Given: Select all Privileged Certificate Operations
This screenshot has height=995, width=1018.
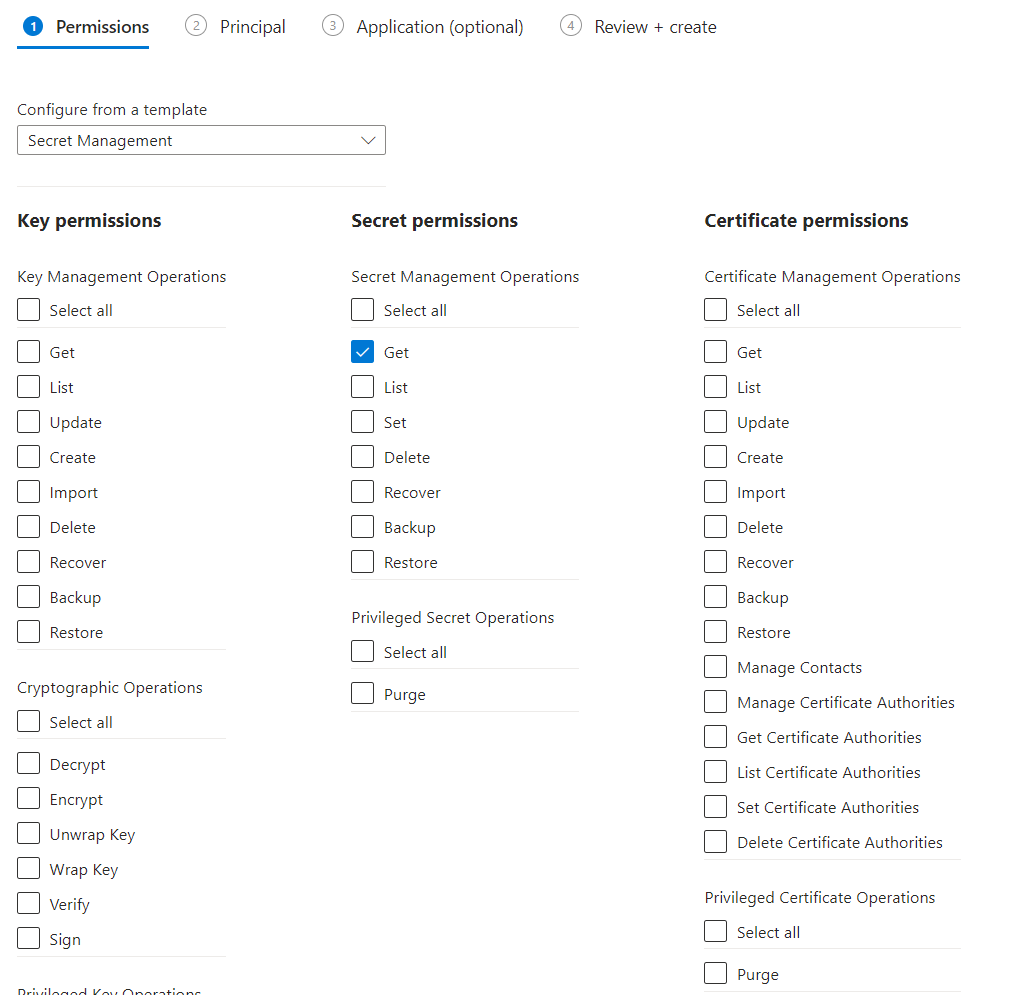Looking at the screenshot, I should click(x=716, y=932).
